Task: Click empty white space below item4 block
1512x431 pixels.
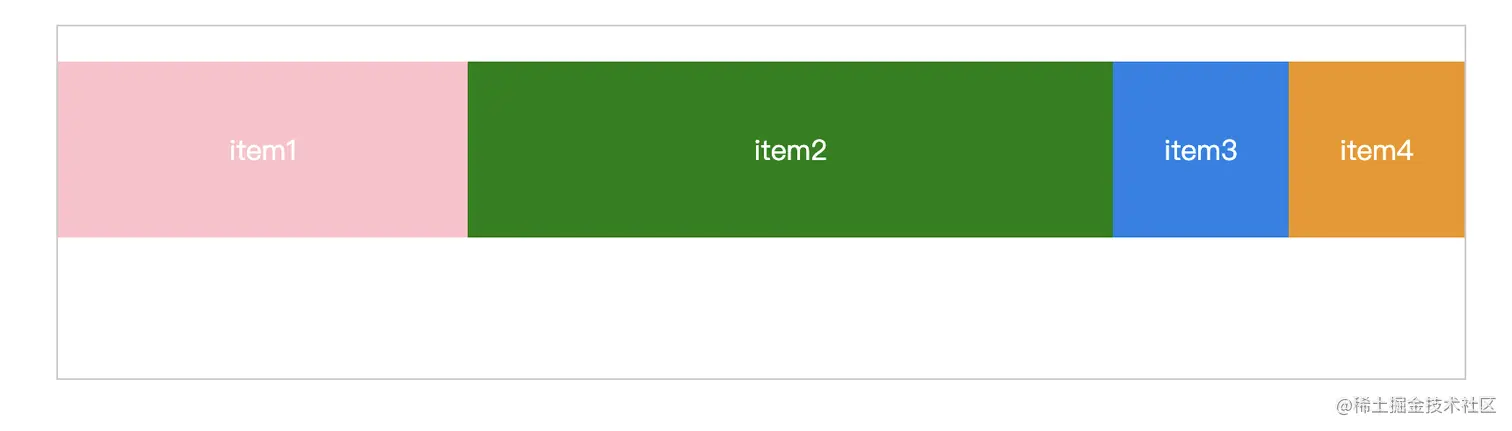Action: 1376,308
